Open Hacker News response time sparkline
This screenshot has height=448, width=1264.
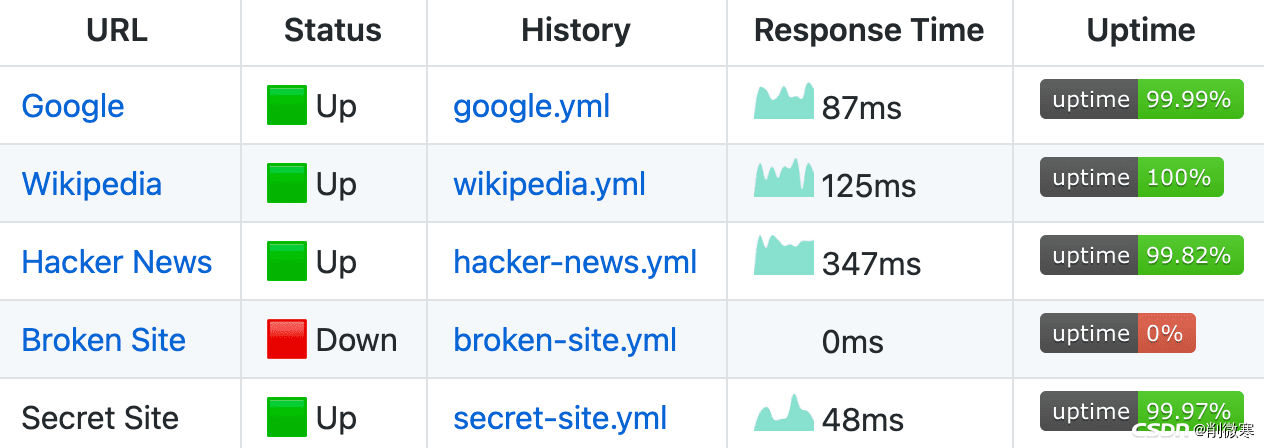(x=784, y=256)
